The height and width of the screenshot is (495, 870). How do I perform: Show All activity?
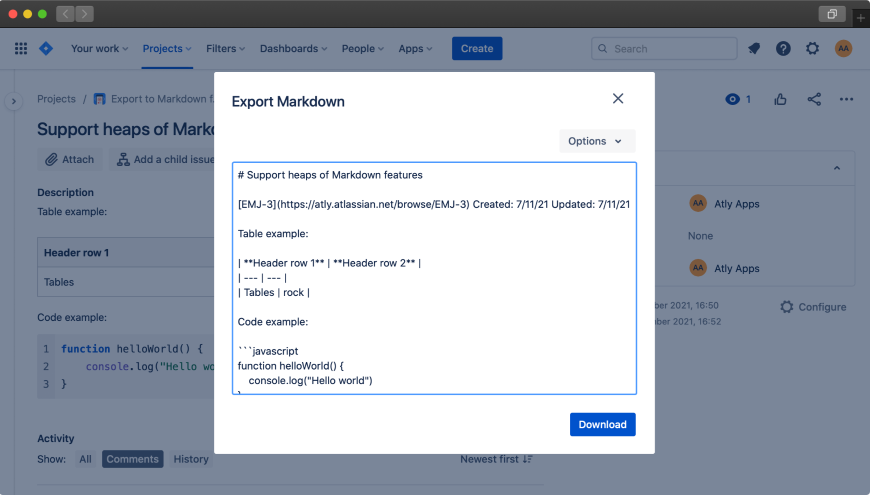pyautogui.click(x=85, y=459)
